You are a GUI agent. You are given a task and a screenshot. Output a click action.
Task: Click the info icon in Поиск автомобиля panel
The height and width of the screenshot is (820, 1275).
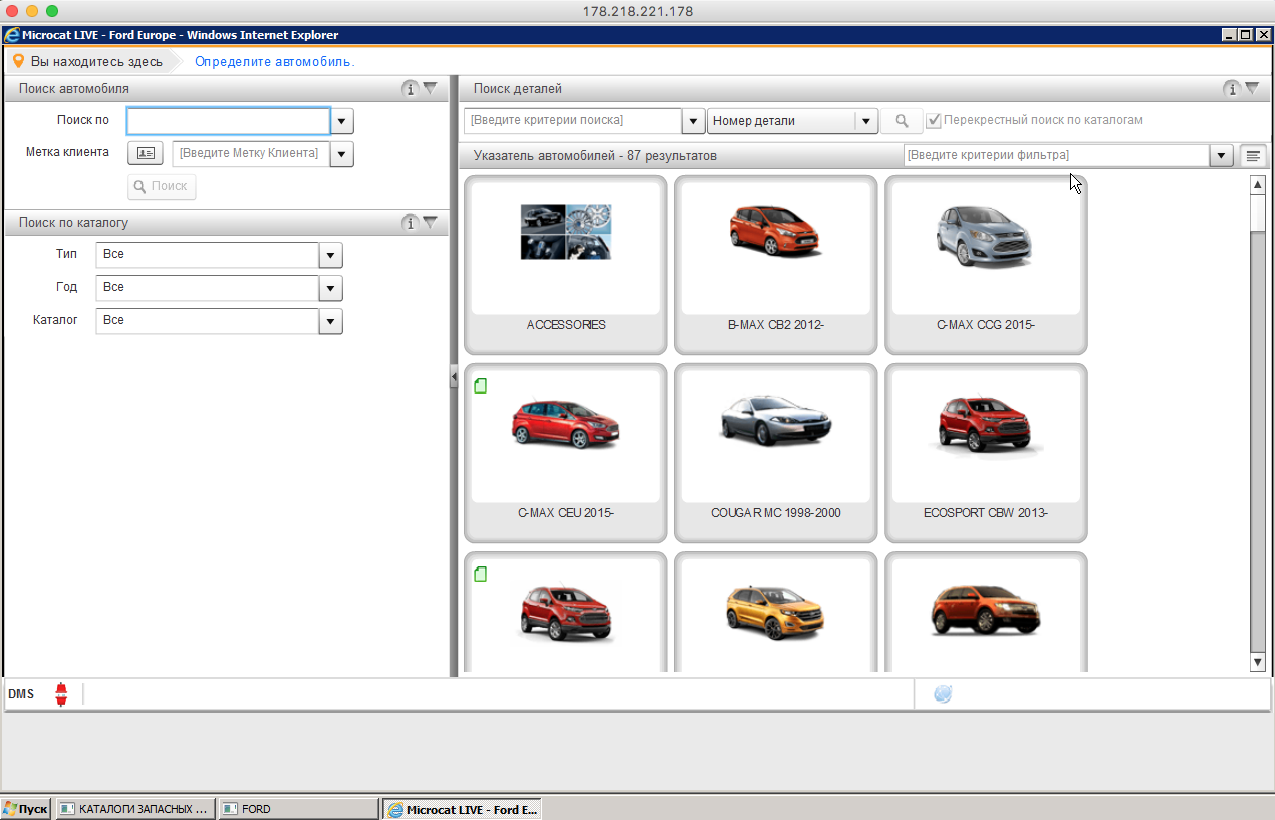coord(410,89)
